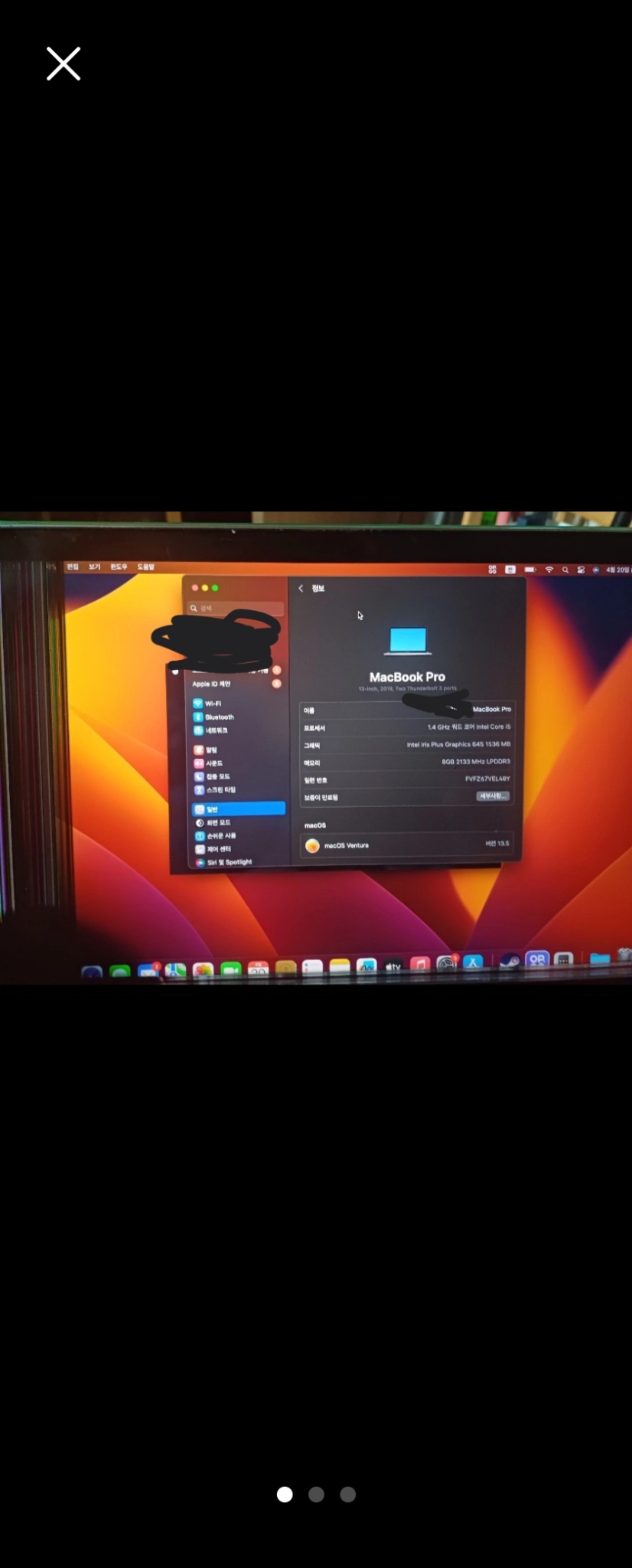Click the 버전 13.5 text
Image resolution: width=632 pixels, height=1568 pixels.
[497, 844]
